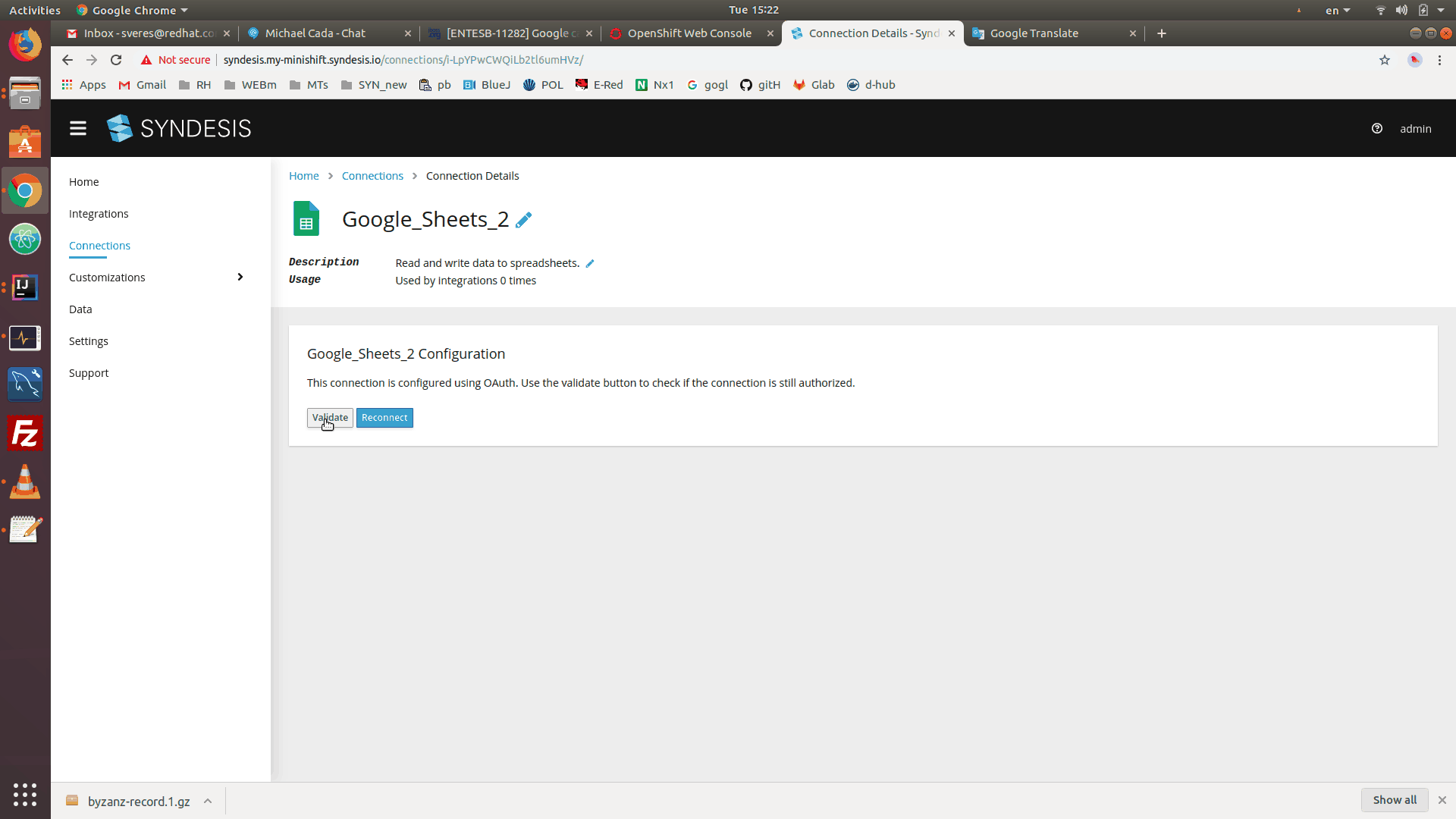Follow the Connections breadcrumb link
Viewport: 1456px width, 819px height.
click(x=372, y=176)
